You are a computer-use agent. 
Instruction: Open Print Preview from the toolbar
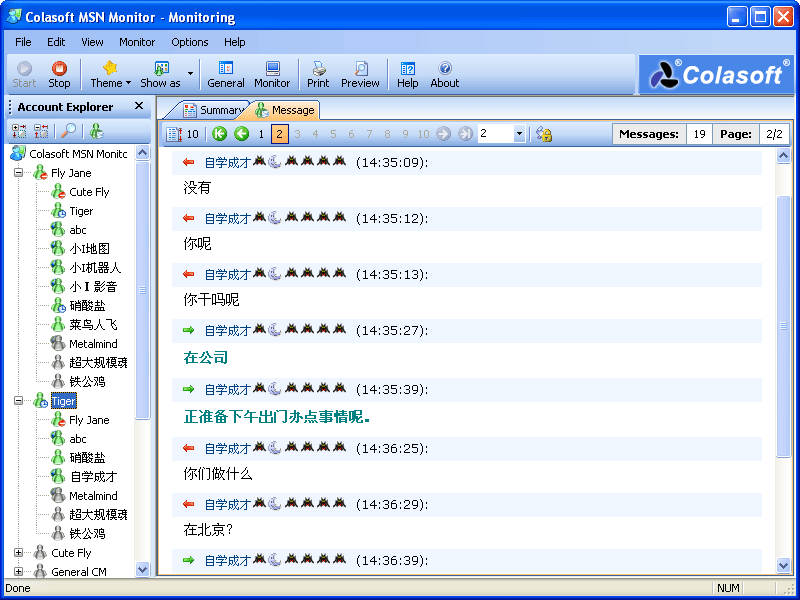360,75
